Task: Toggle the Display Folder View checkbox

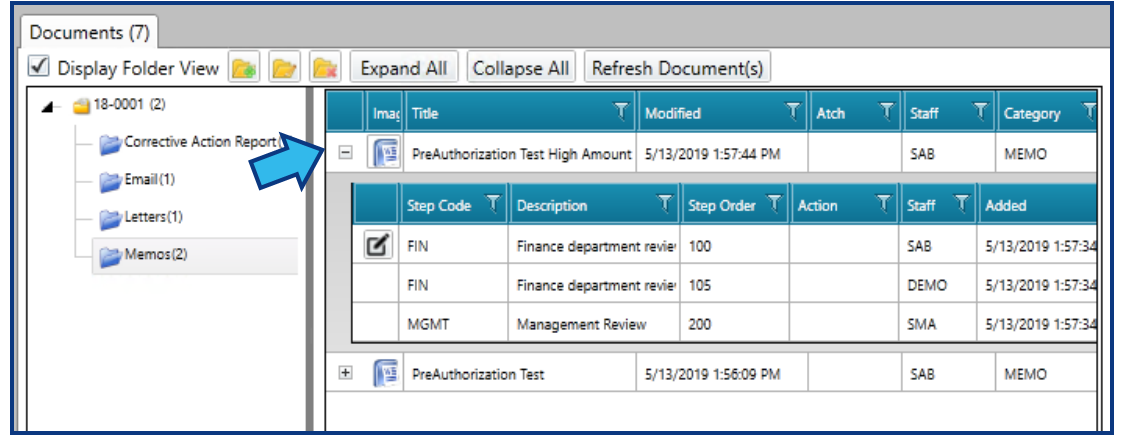Action: click(39, 67)
